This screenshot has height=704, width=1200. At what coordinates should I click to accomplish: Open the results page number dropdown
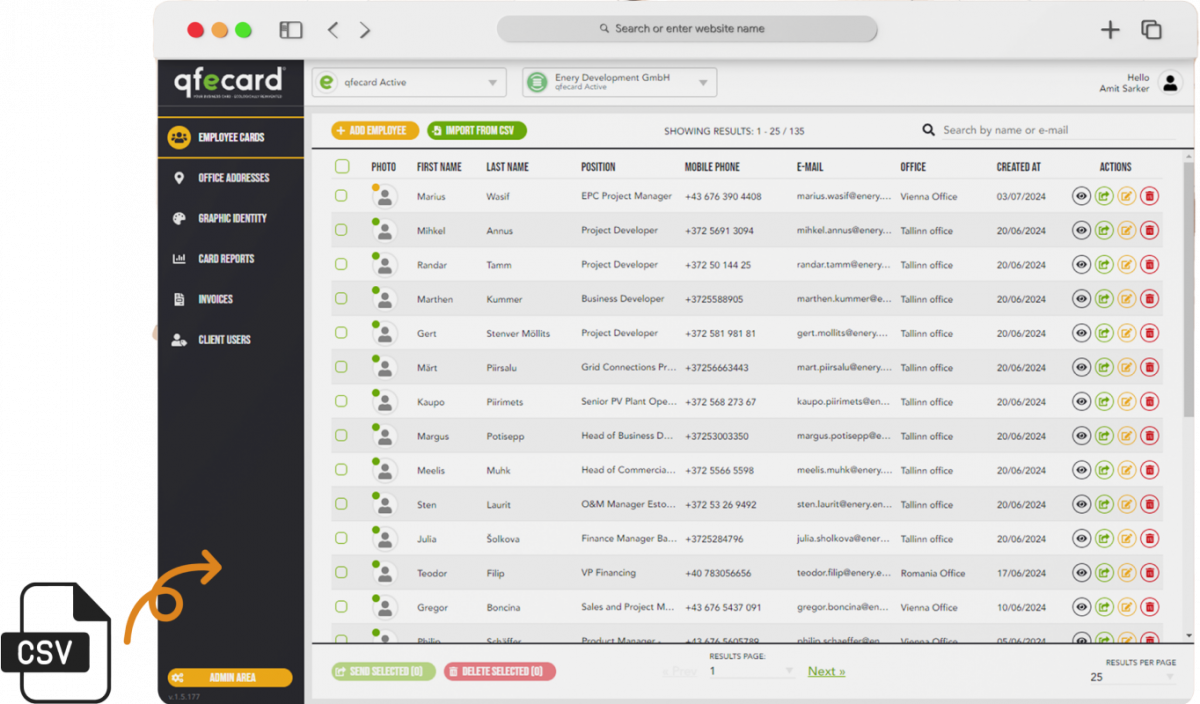pyautogui.click(x=752, y=671)
